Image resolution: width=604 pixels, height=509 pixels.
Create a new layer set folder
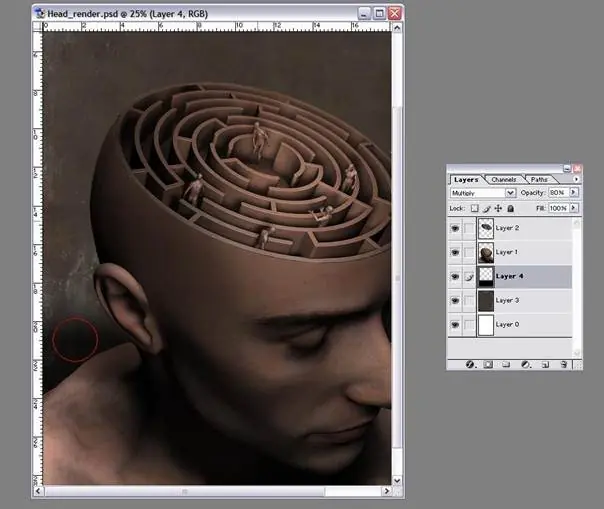click(x=506, y=365)
